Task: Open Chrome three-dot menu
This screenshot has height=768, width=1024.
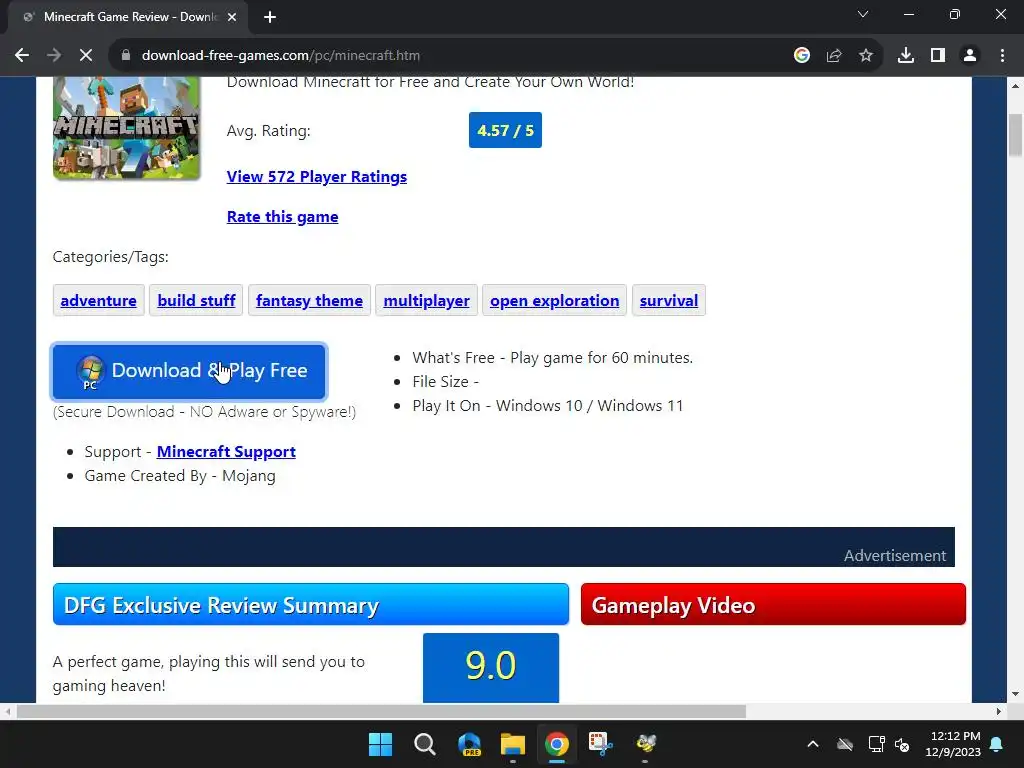Action: click(1002, 56)
